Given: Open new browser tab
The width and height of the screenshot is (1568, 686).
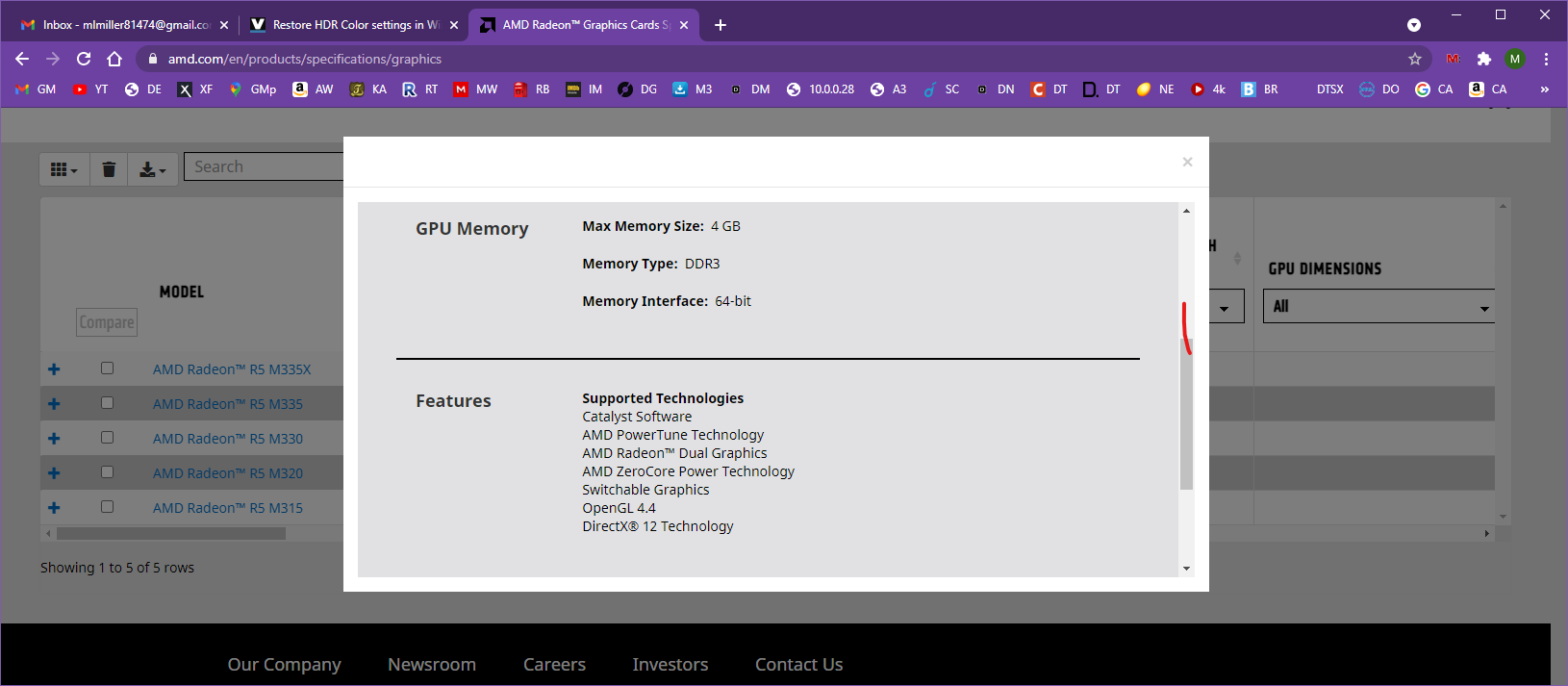Looking at the screenshot, I should click(721, 25).
